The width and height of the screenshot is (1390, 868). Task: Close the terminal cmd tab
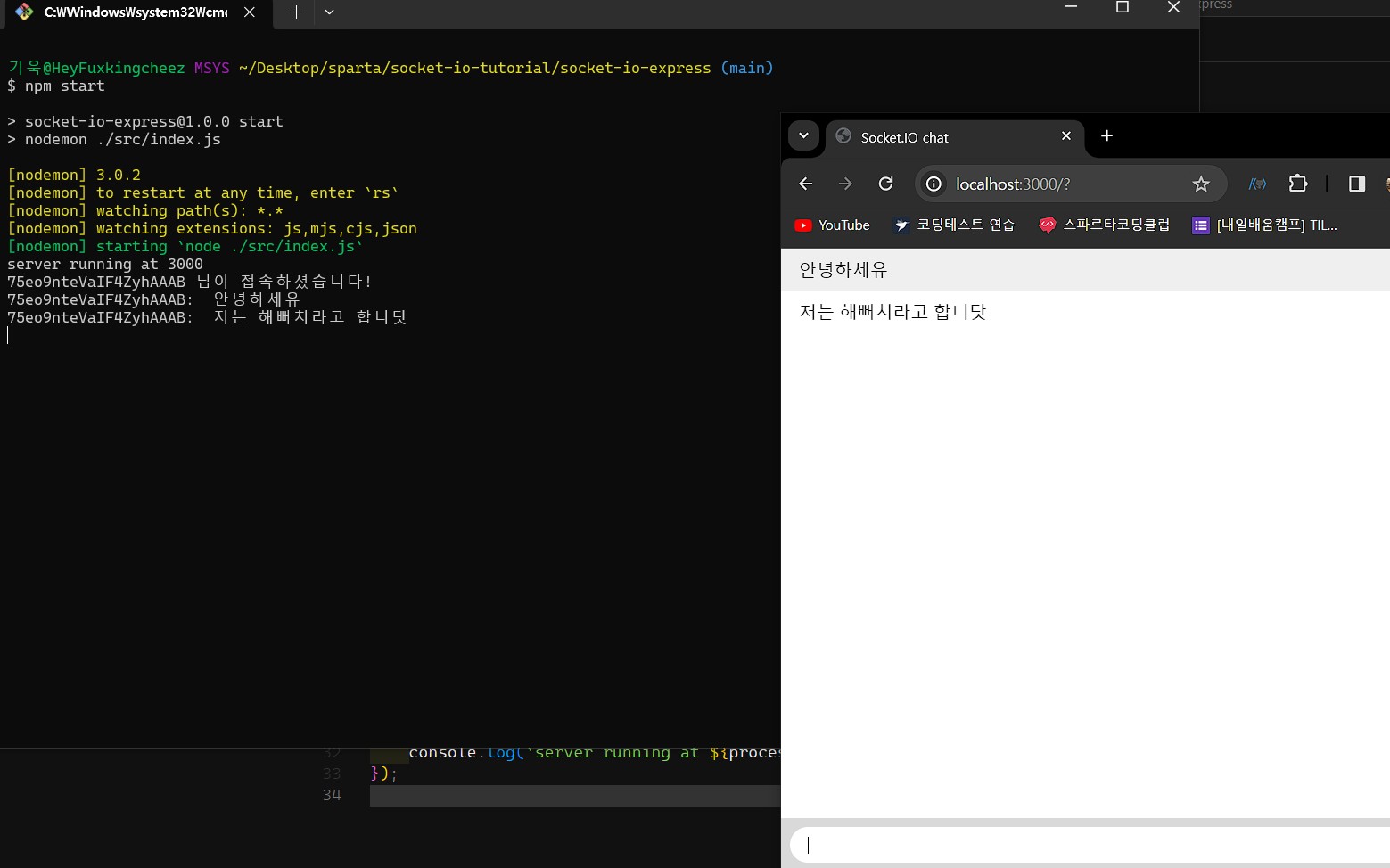pos(250,12)
